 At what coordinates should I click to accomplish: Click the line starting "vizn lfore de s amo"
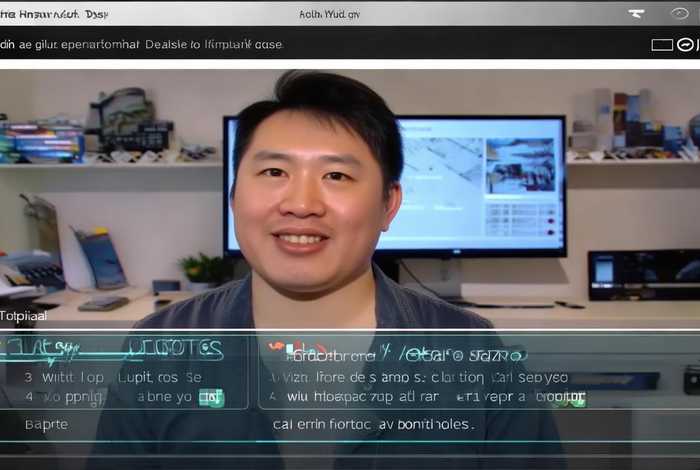(x=419, y=378)
